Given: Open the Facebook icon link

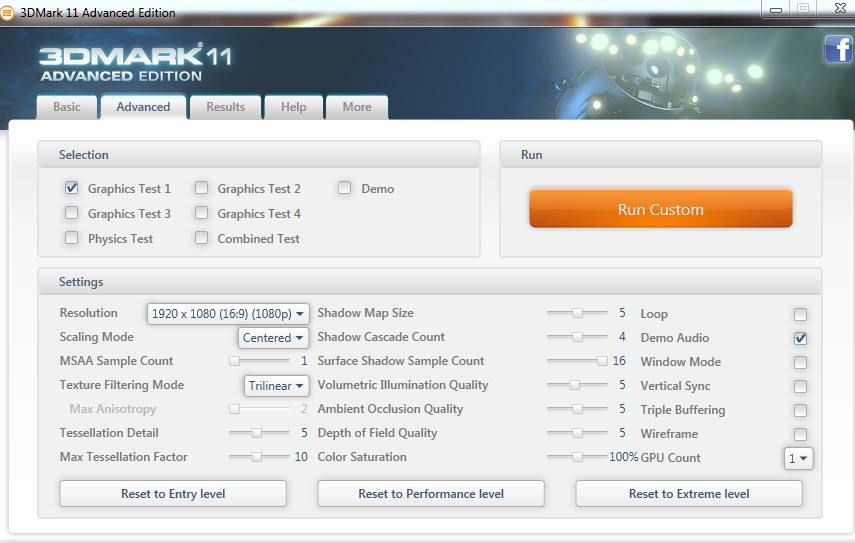Looking at the screenshot, I should [839, 50].
